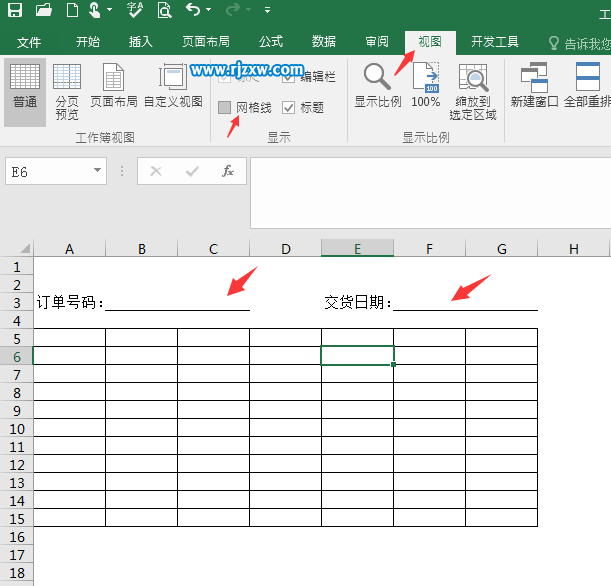611x586 pixels.
Task: Click cell containing 交货日期:
Action: tap(357, 303)
